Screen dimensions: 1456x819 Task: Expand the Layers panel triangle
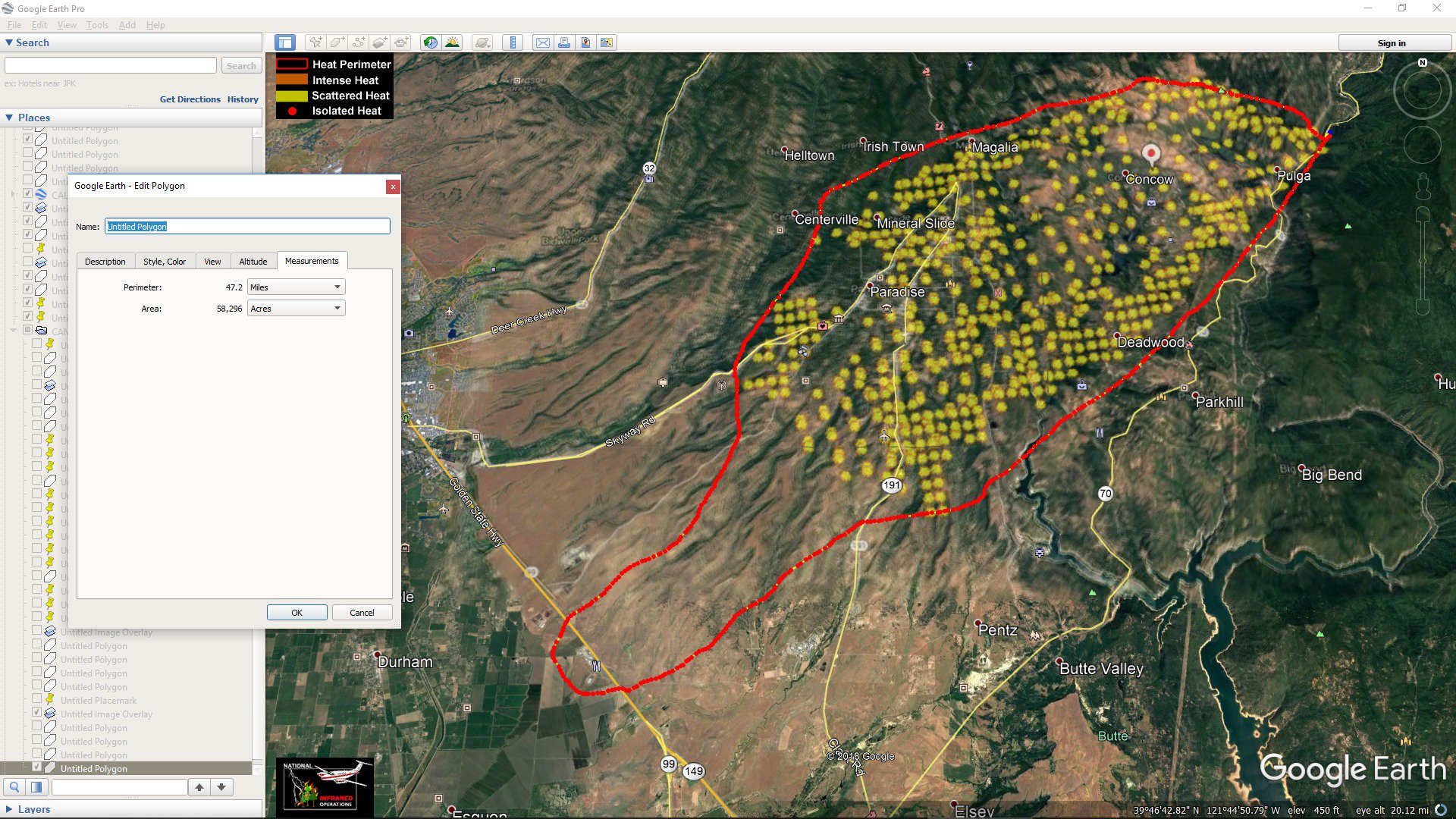[9, 809]
